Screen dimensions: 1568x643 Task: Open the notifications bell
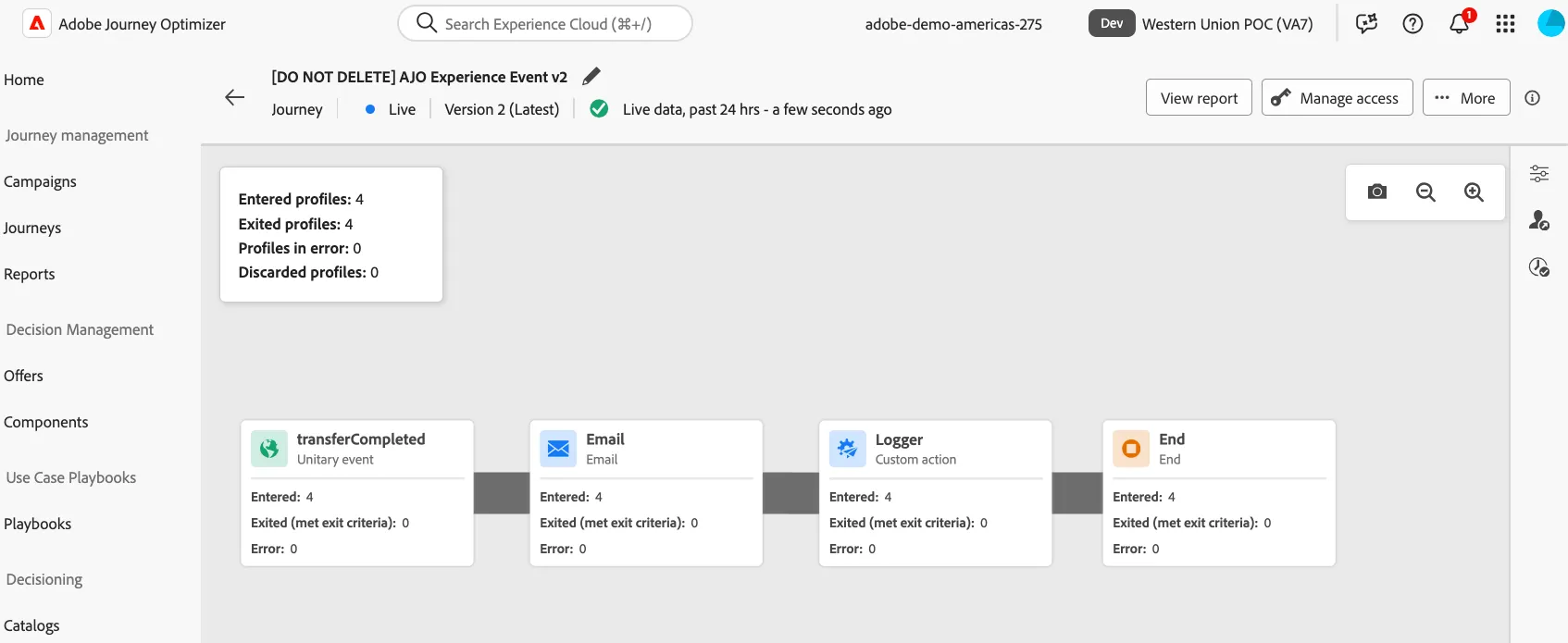point(1460,22)
